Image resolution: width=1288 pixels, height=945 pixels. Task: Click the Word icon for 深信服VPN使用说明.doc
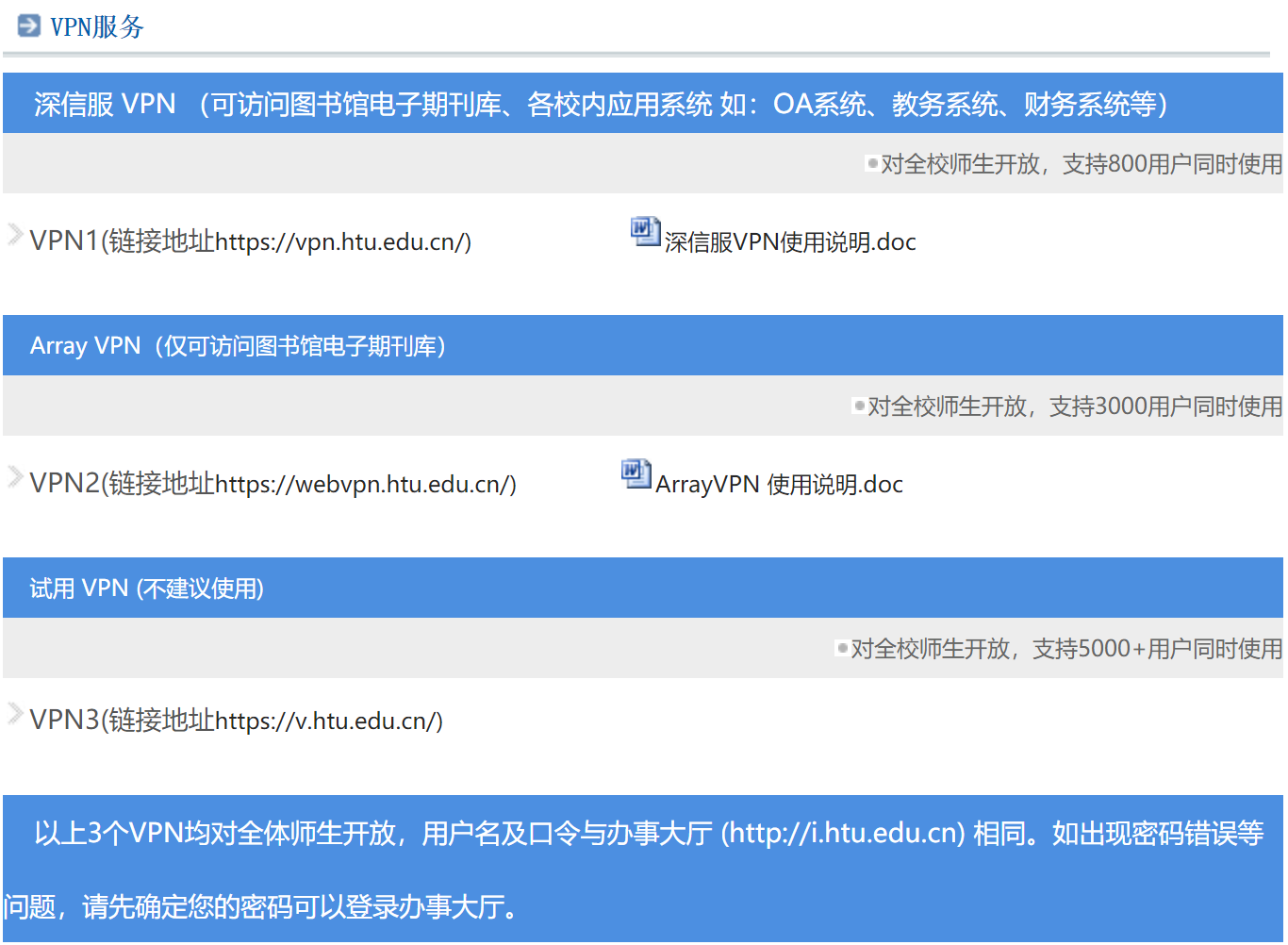pyautogui.click(x=645, y=231)
